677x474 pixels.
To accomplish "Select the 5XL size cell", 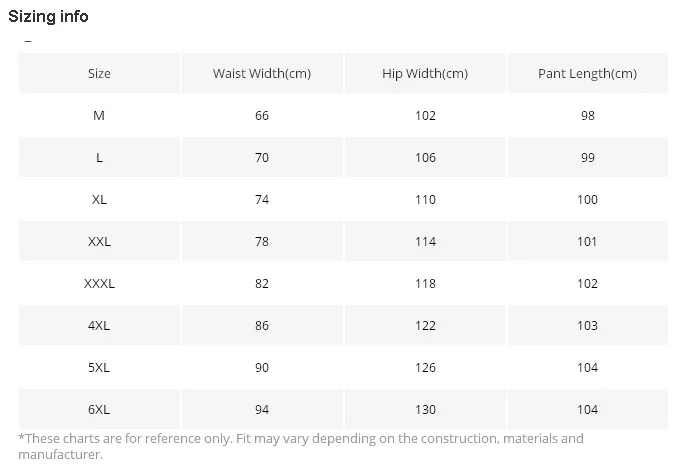I will coord(99,367).
